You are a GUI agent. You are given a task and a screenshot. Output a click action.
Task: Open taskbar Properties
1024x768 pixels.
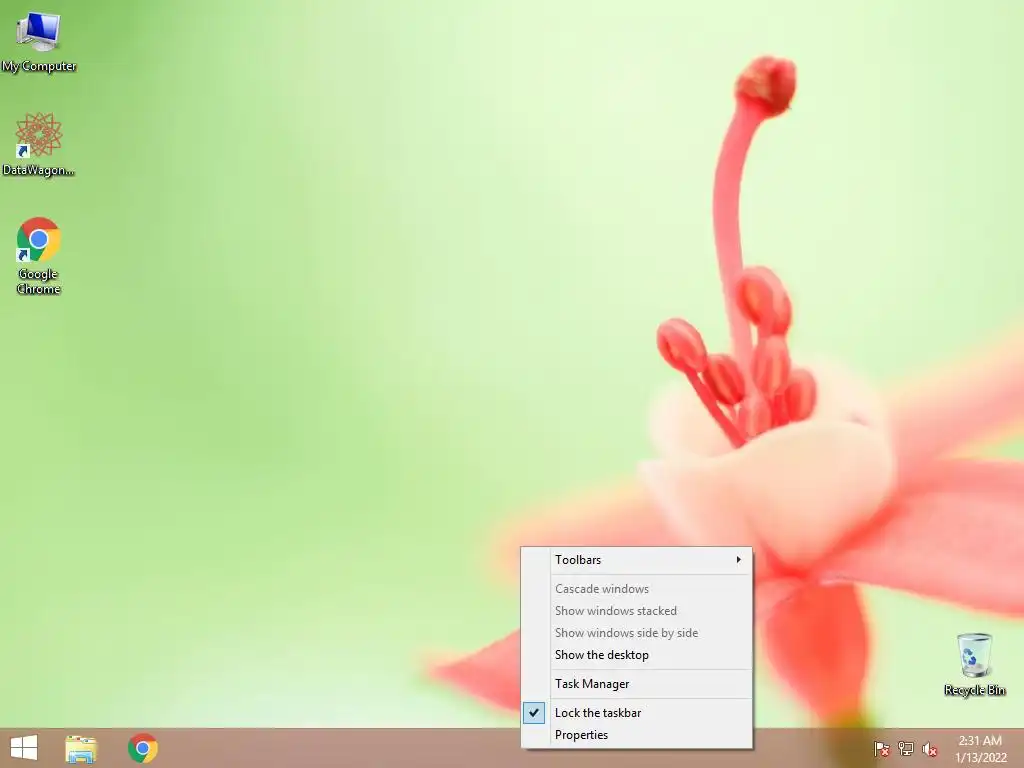[636, 735]
